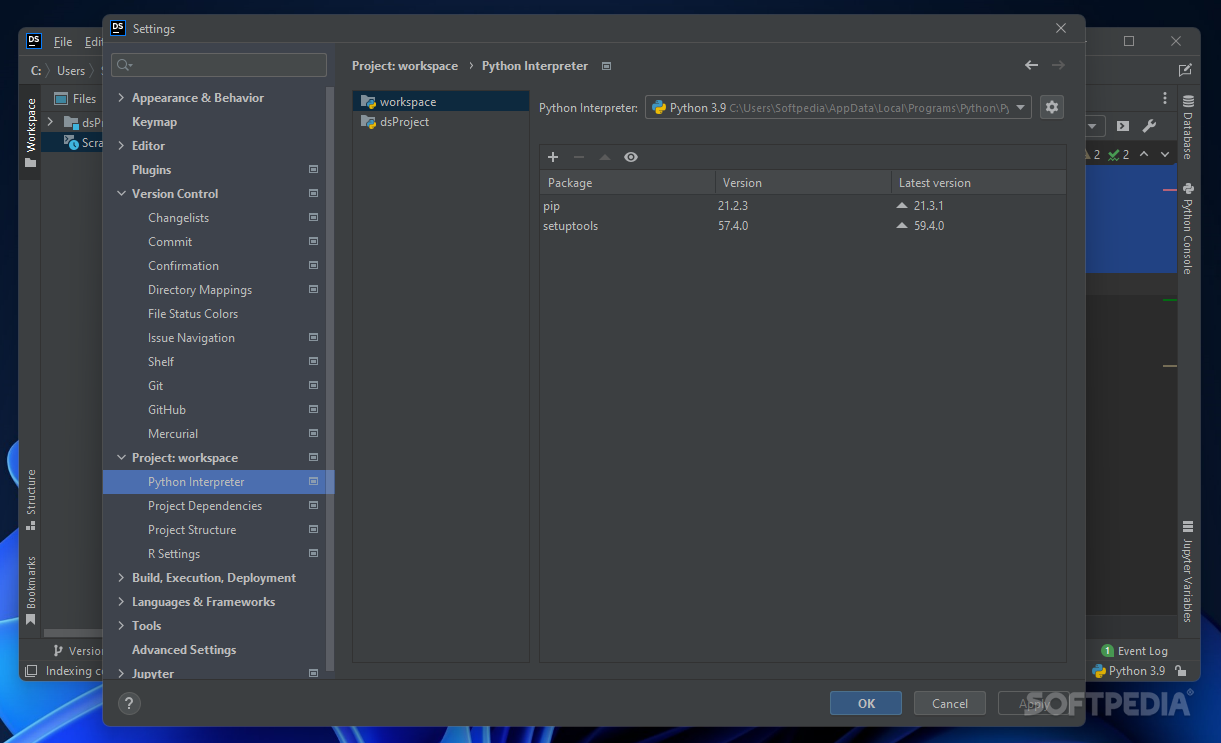The height and width of the screenshot is (743, 1221).
Task: Collapse the Project: workspace section
Action: (x=121, y=458)
